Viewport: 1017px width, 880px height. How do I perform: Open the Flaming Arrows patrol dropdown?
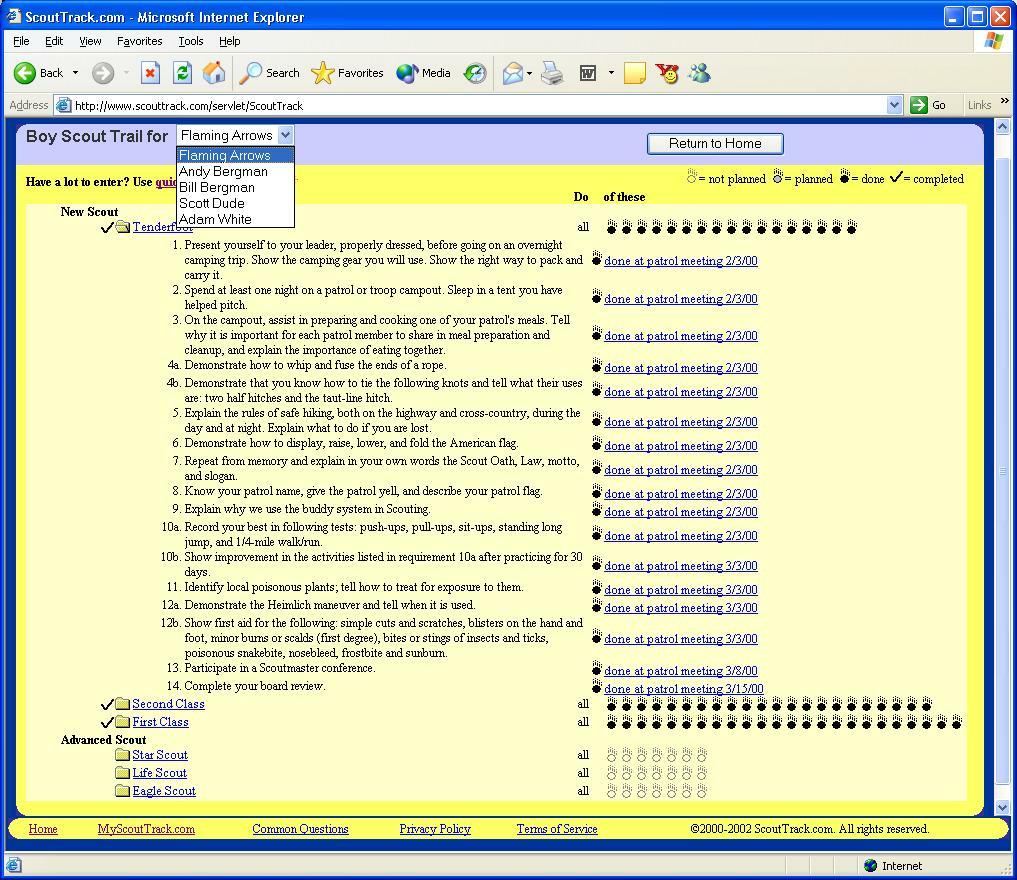pos(235,135)
